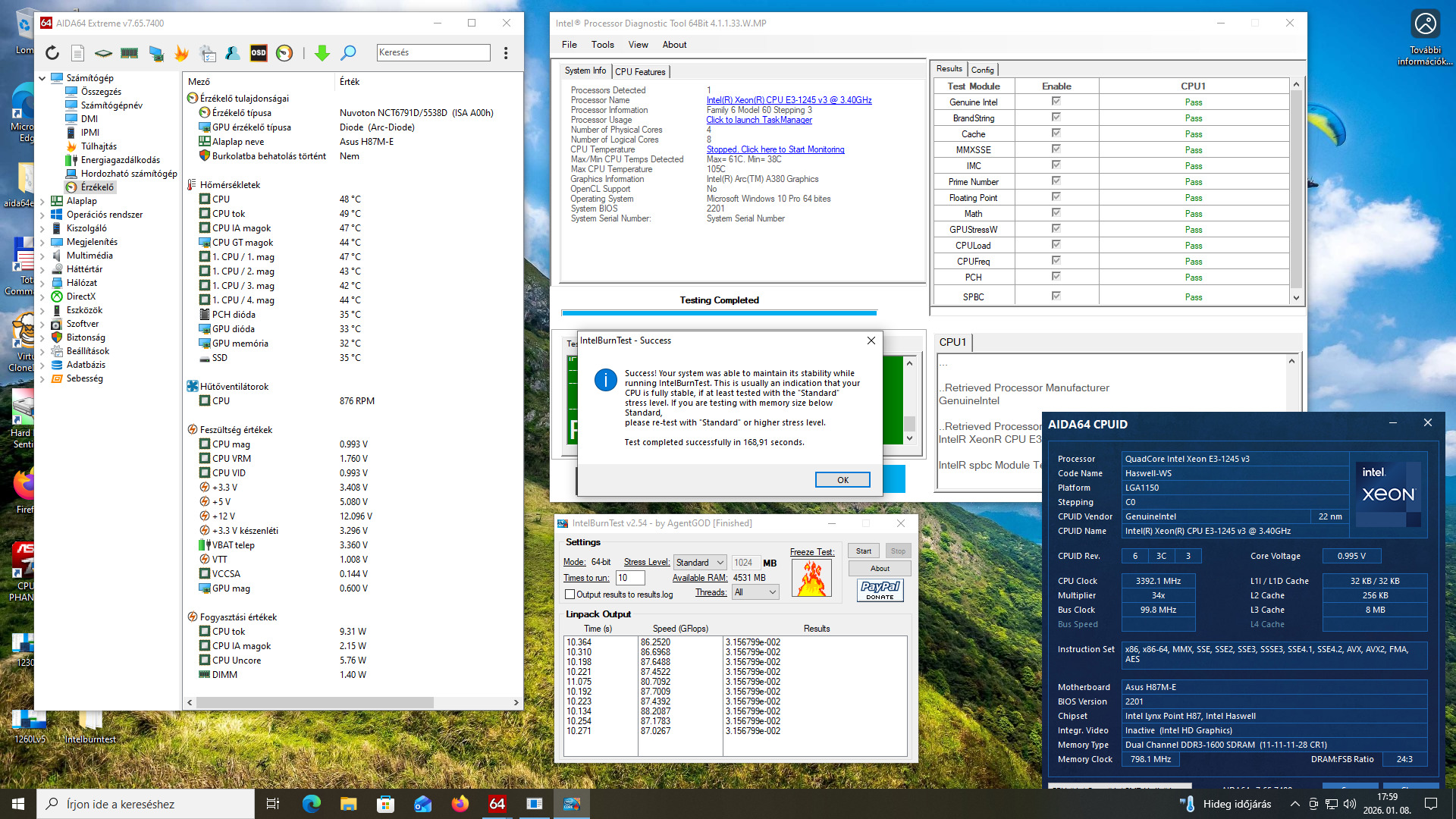Viewport: 1456px width, 819px height.
Task: Uncheck the Genuine Intel enable checkbox
Action: (1056, 102)
